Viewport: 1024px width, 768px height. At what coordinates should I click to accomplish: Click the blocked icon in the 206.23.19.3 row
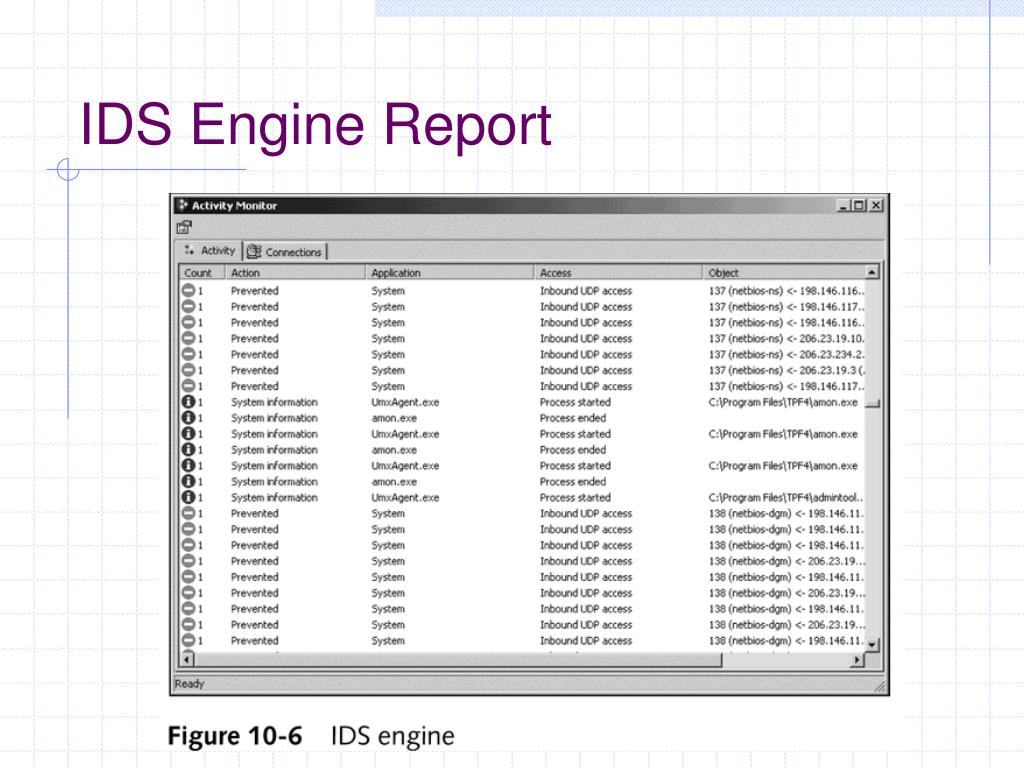coord(188,370)
